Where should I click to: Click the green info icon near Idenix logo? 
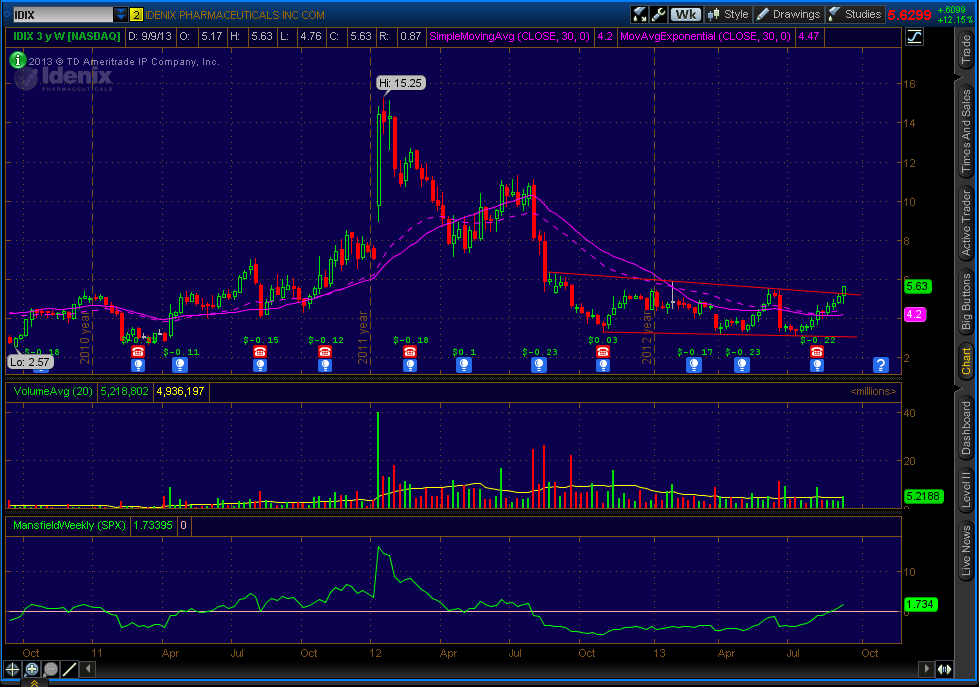tap(19, 60)
